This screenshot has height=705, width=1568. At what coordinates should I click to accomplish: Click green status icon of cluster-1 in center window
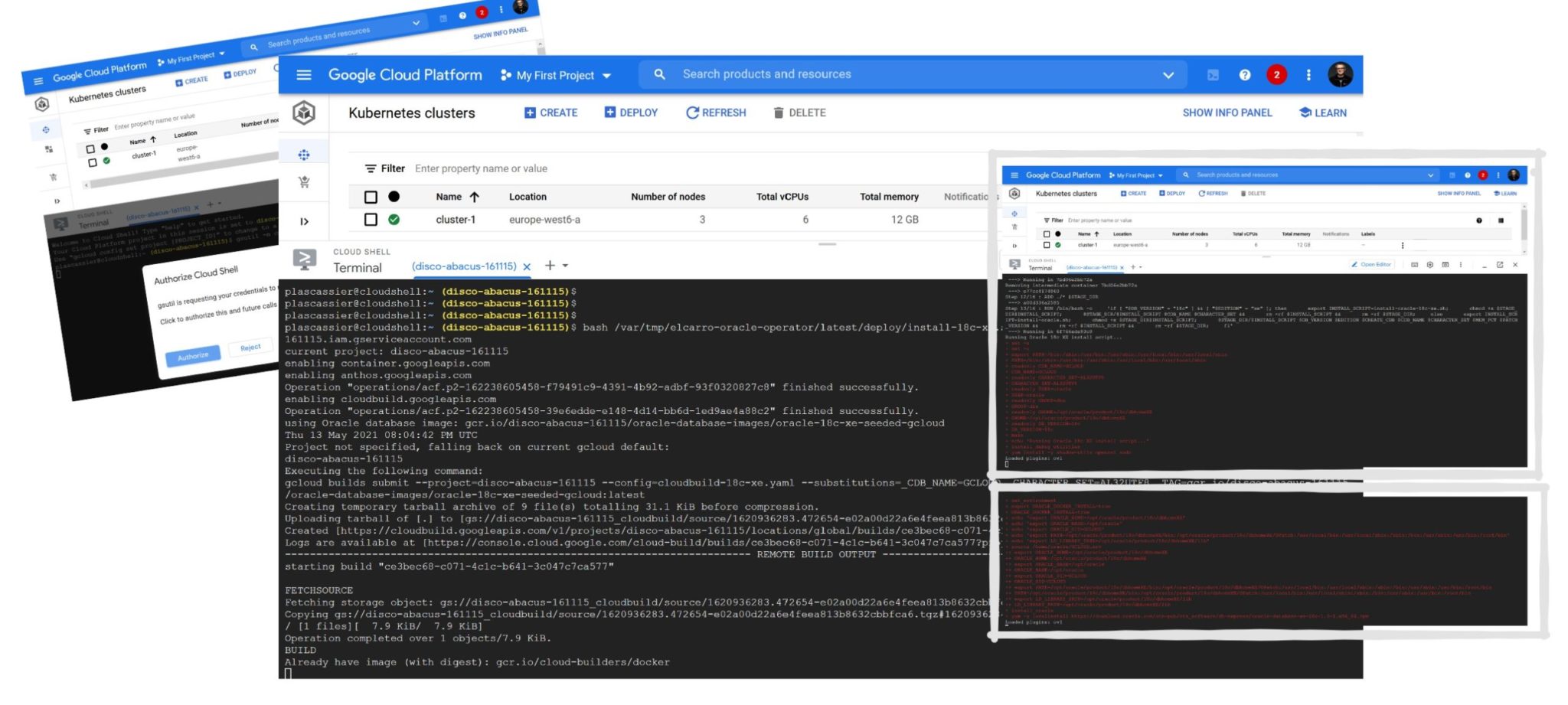pos(394,220)
